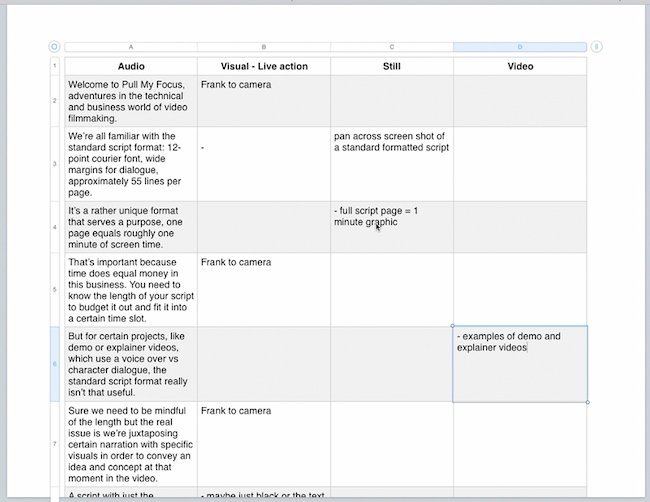Viewport: 650px width, 502px height.
Task: Select row 3 header number
Action: pos(55,164)
